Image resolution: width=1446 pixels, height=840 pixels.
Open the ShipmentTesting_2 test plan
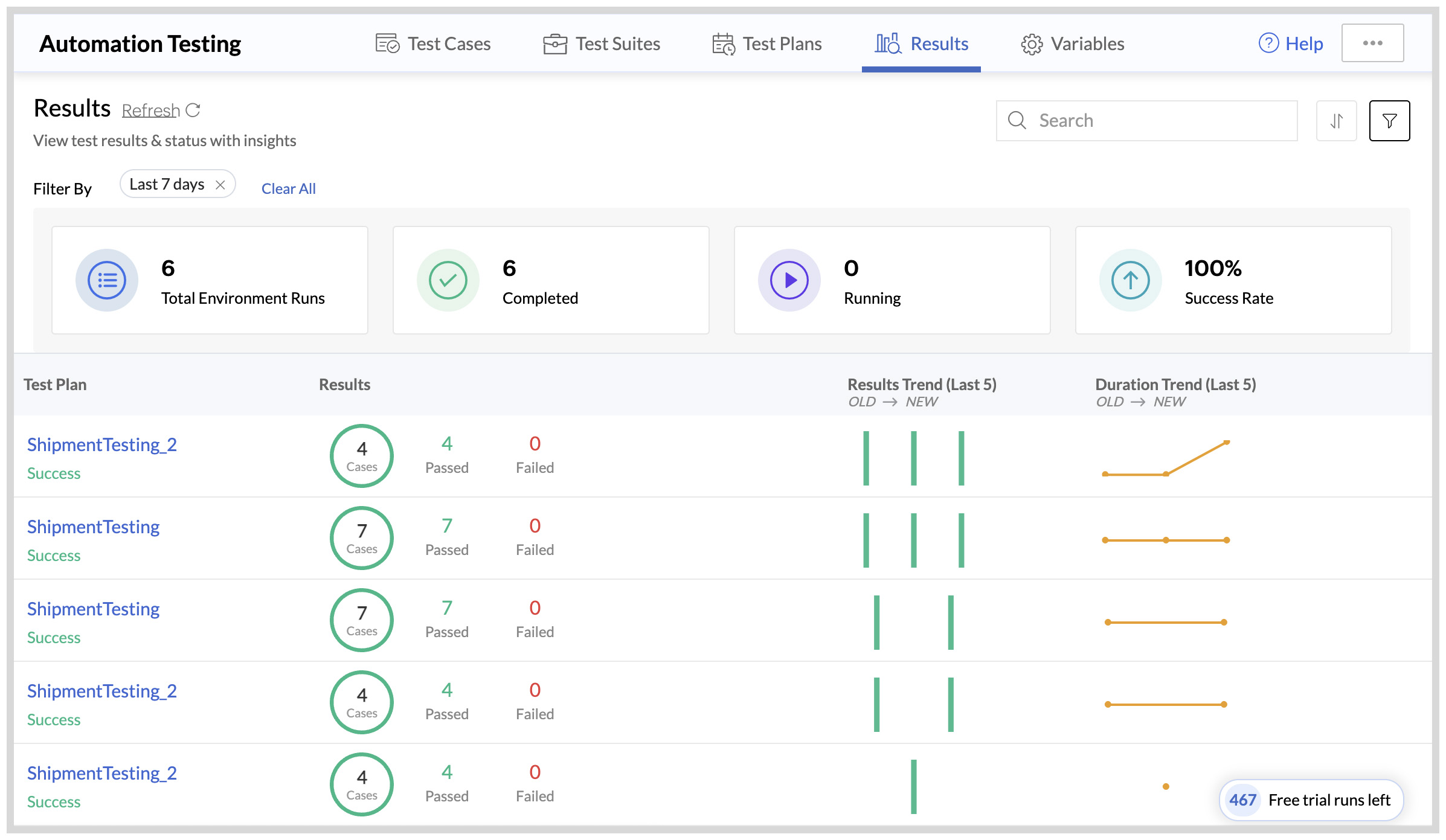coord(101,445)
